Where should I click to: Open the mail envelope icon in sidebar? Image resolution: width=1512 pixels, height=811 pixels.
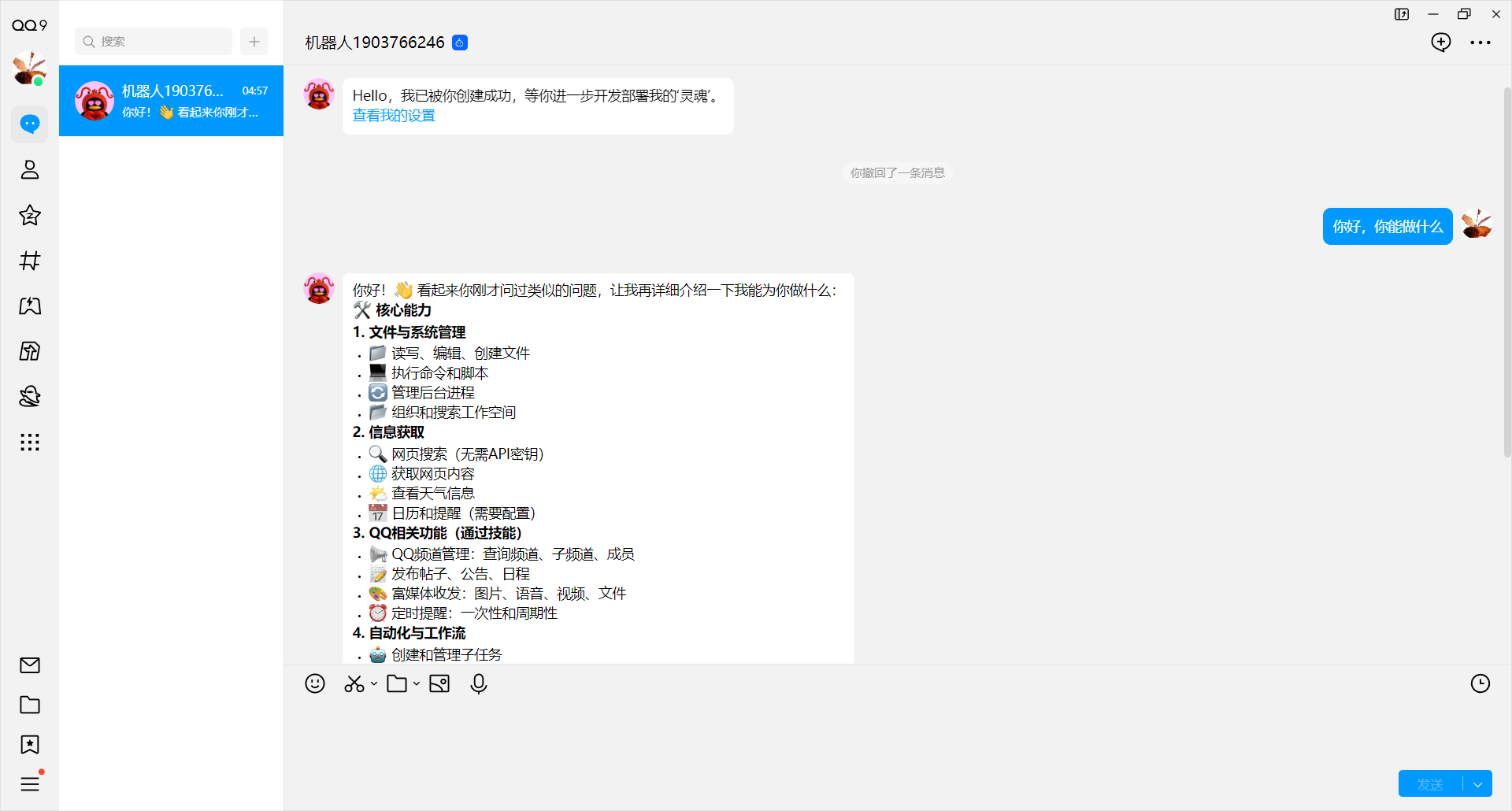[x=30, y=665]
